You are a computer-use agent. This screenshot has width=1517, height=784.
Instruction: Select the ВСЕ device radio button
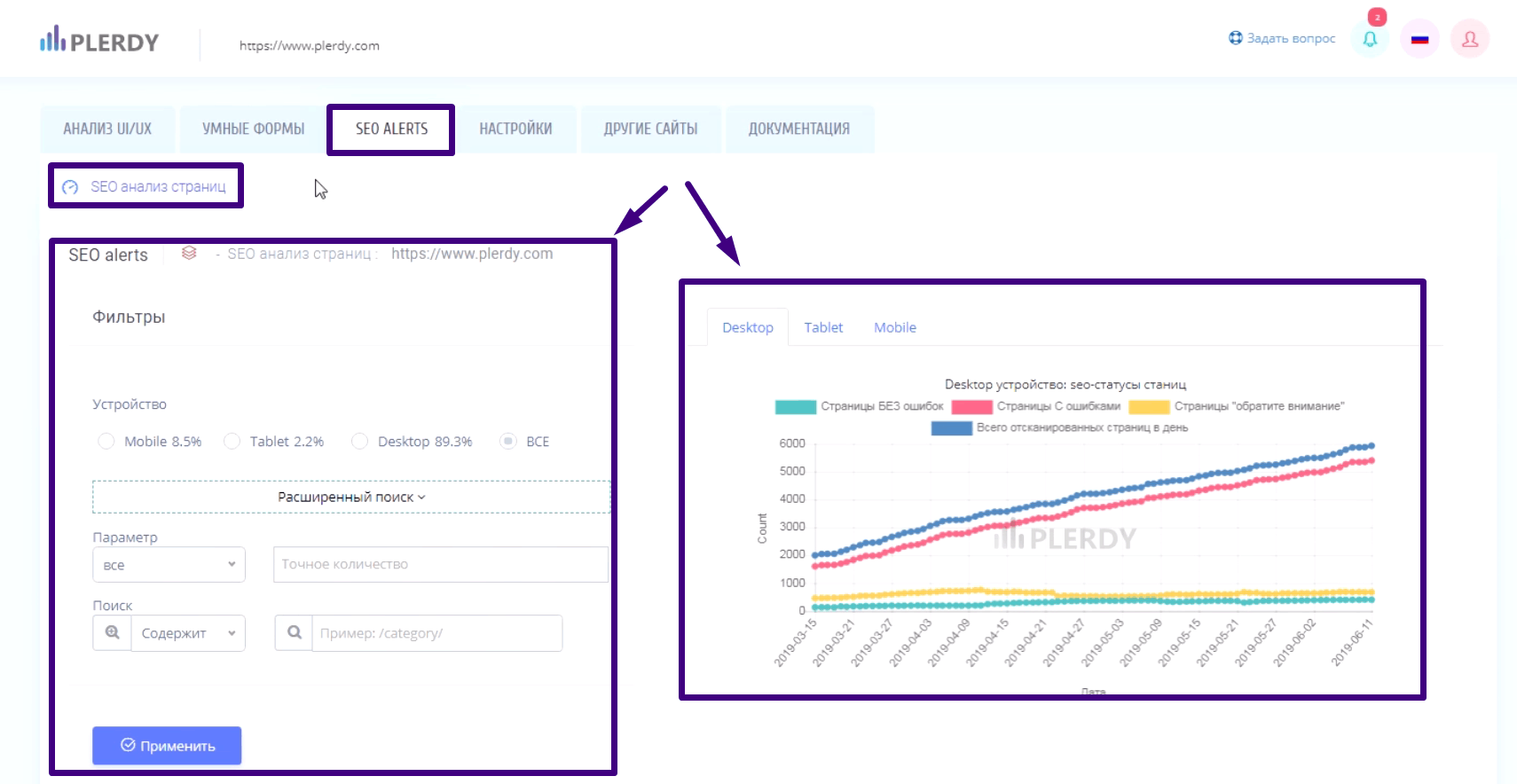point(507,442)
